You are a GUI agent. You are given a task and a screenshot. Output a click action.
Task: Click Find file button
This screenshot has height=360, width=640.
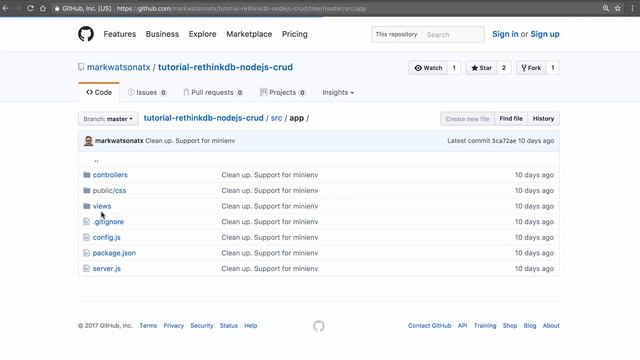click(x=511, y=119)
